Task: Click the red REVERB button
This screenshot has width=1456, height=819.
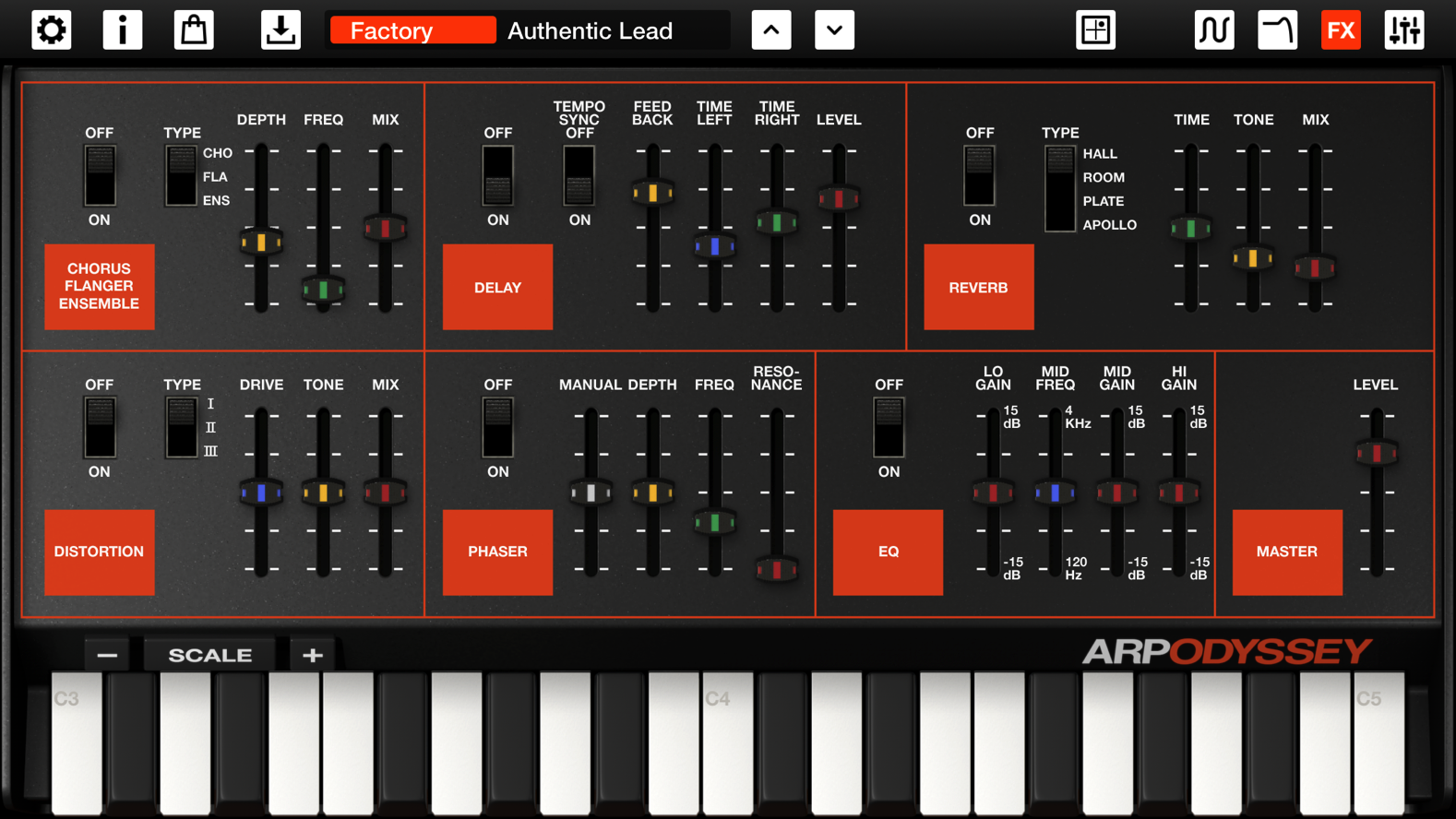Action: (x=979, y=287)
